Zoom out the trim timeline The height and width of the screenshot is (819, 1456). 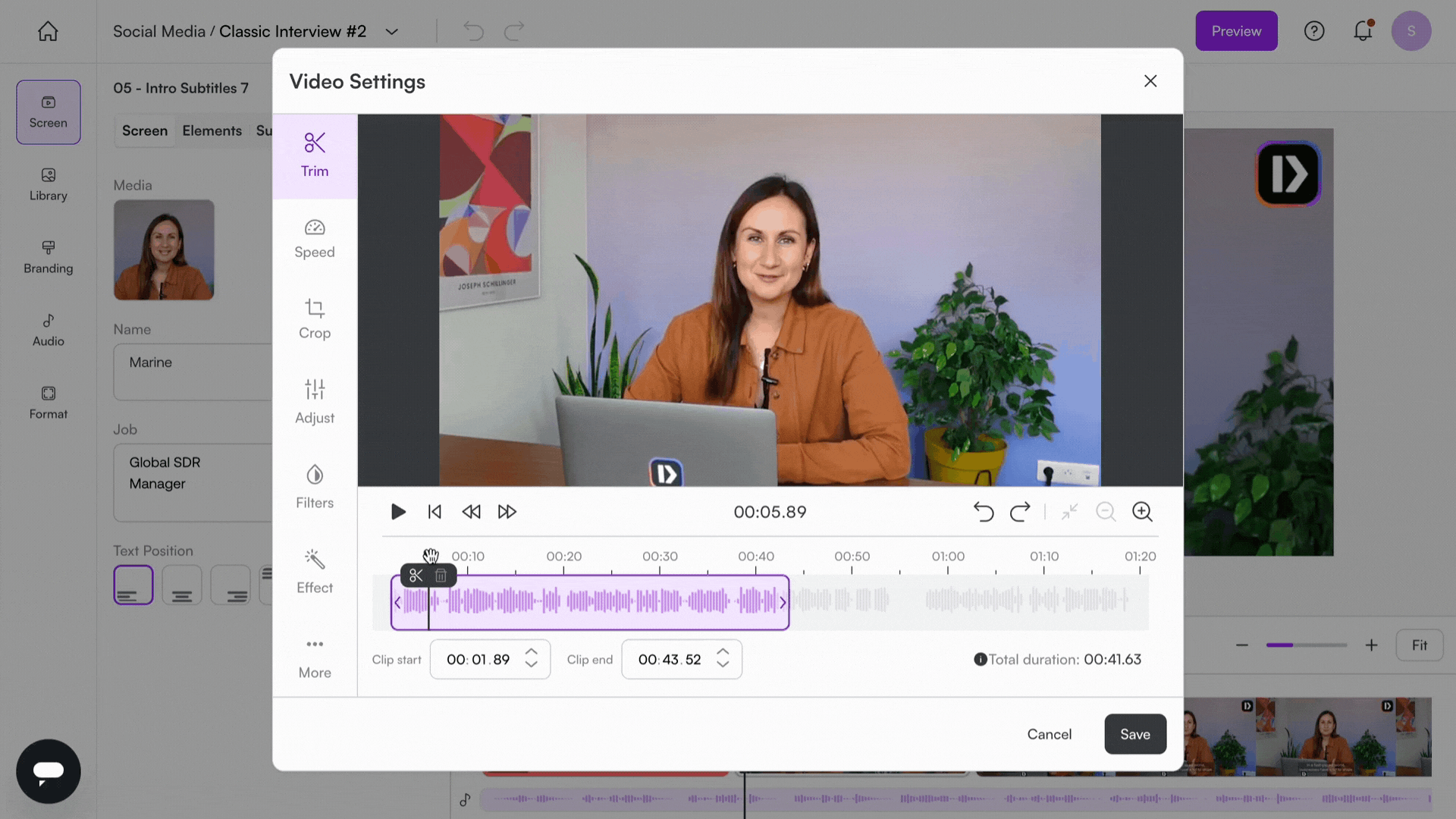pyautogui.click(x=1106, y=512)
